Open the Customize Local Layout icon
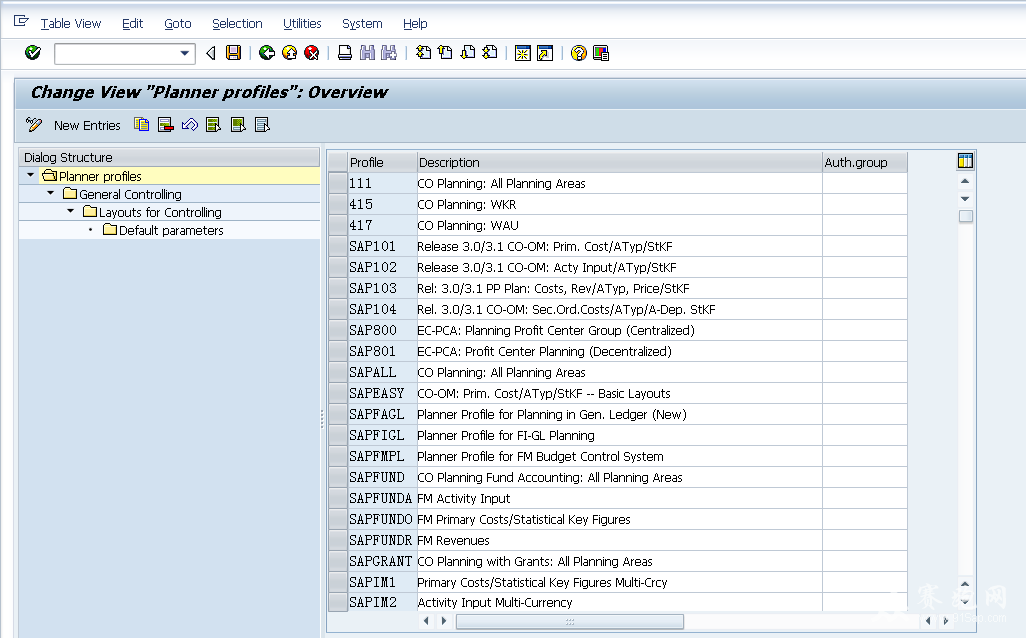 click(x=601, y=53)
